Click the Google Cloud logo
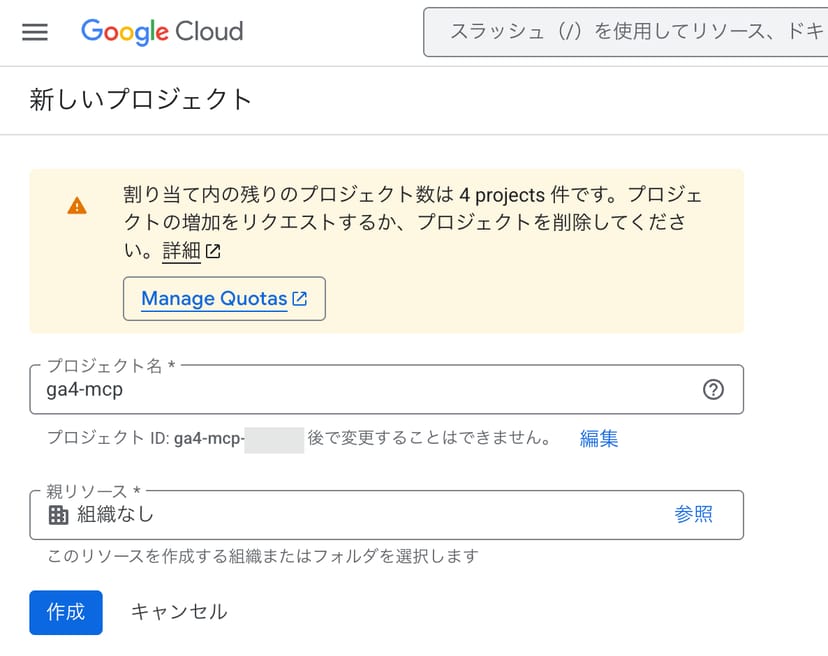This screenshot has width=828, height=656. tap(161, 32)
